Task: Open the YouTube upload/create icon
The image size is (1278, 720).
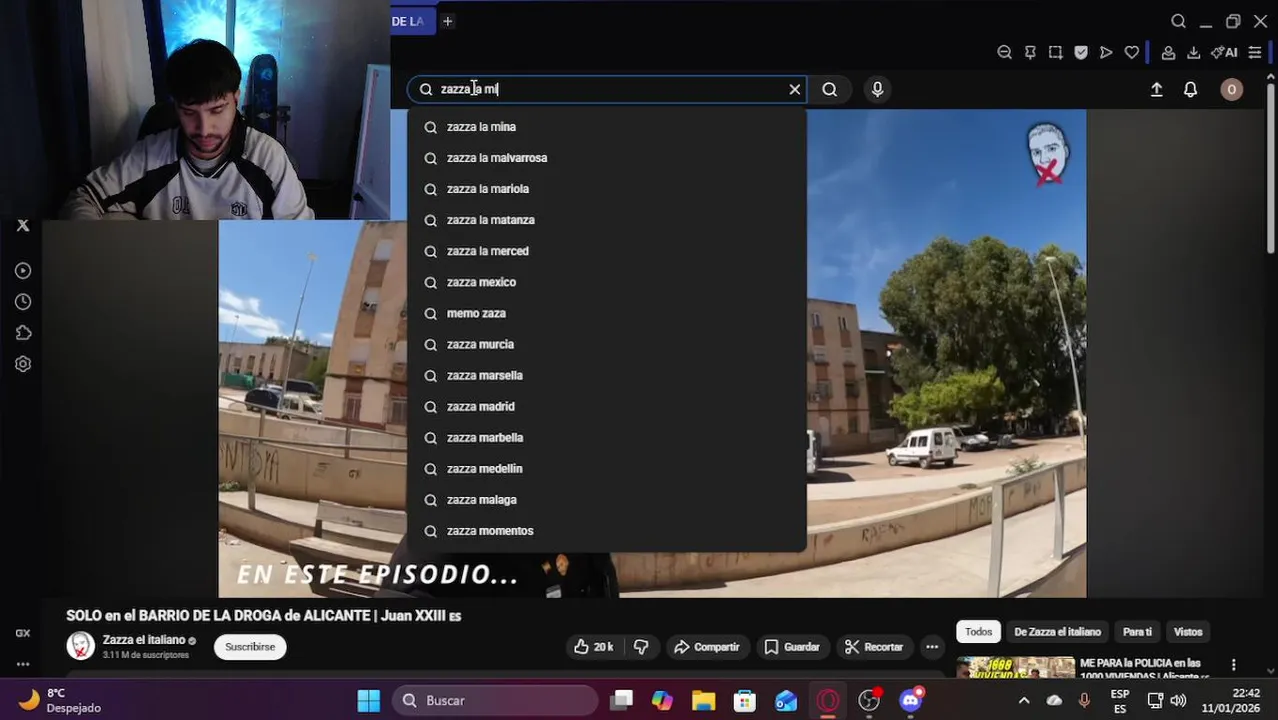Action: 1156,89
